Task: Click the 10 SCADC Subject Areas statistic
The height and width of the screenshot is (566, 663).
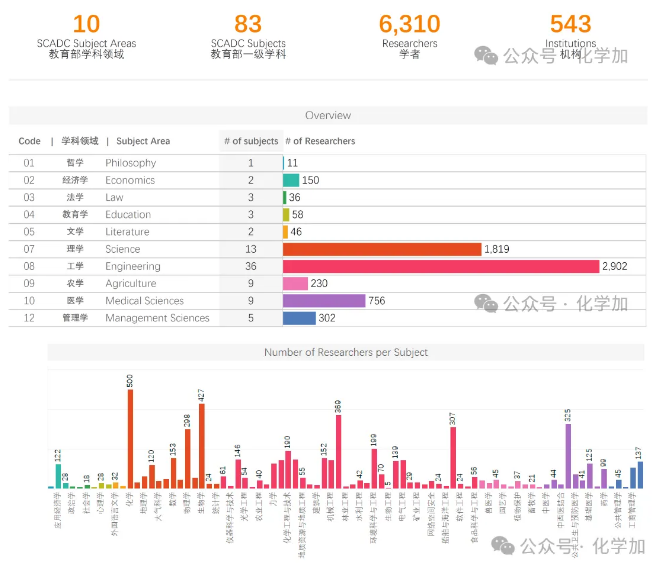Action: pos(87,33)
